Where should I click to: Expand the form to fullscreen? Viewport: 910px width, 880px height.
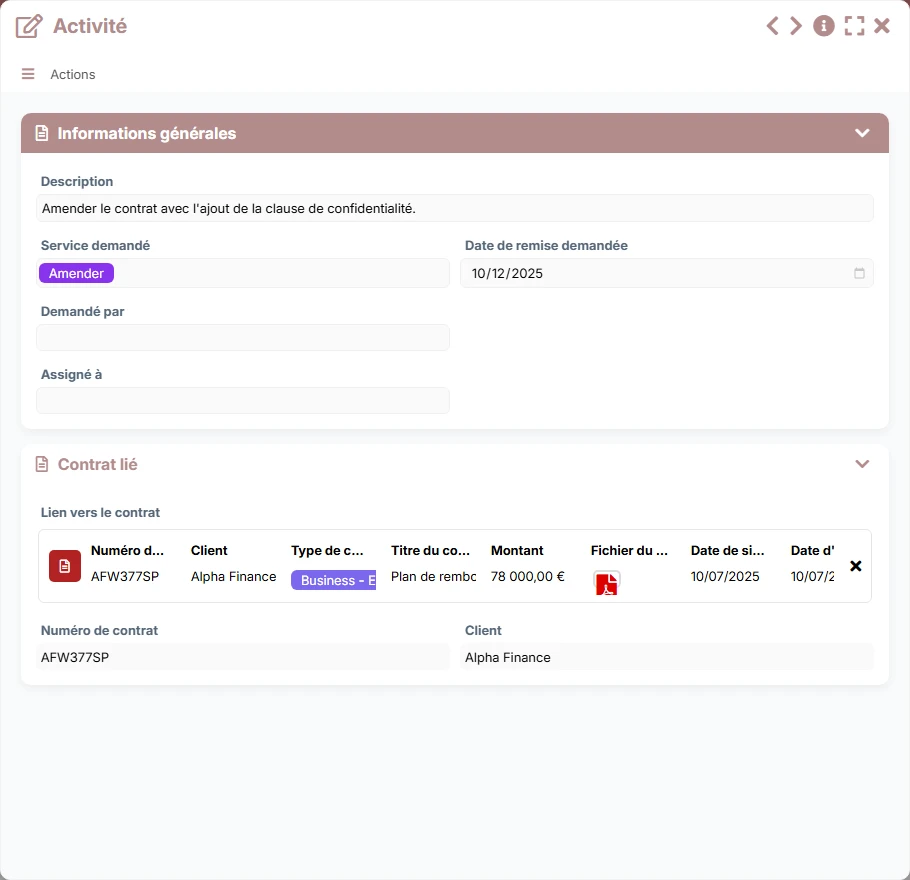pos(854,26)
